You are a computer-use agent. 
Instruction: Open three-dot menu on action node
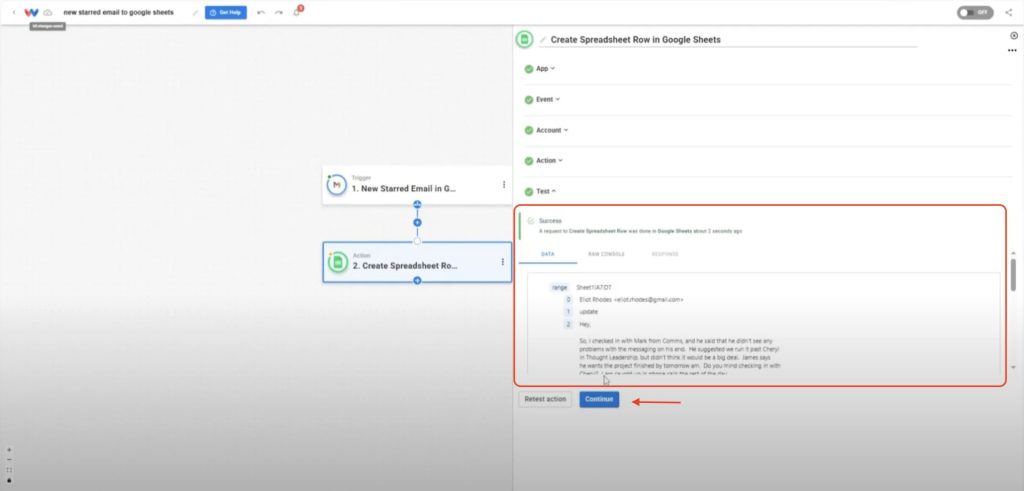click(502, 262)
